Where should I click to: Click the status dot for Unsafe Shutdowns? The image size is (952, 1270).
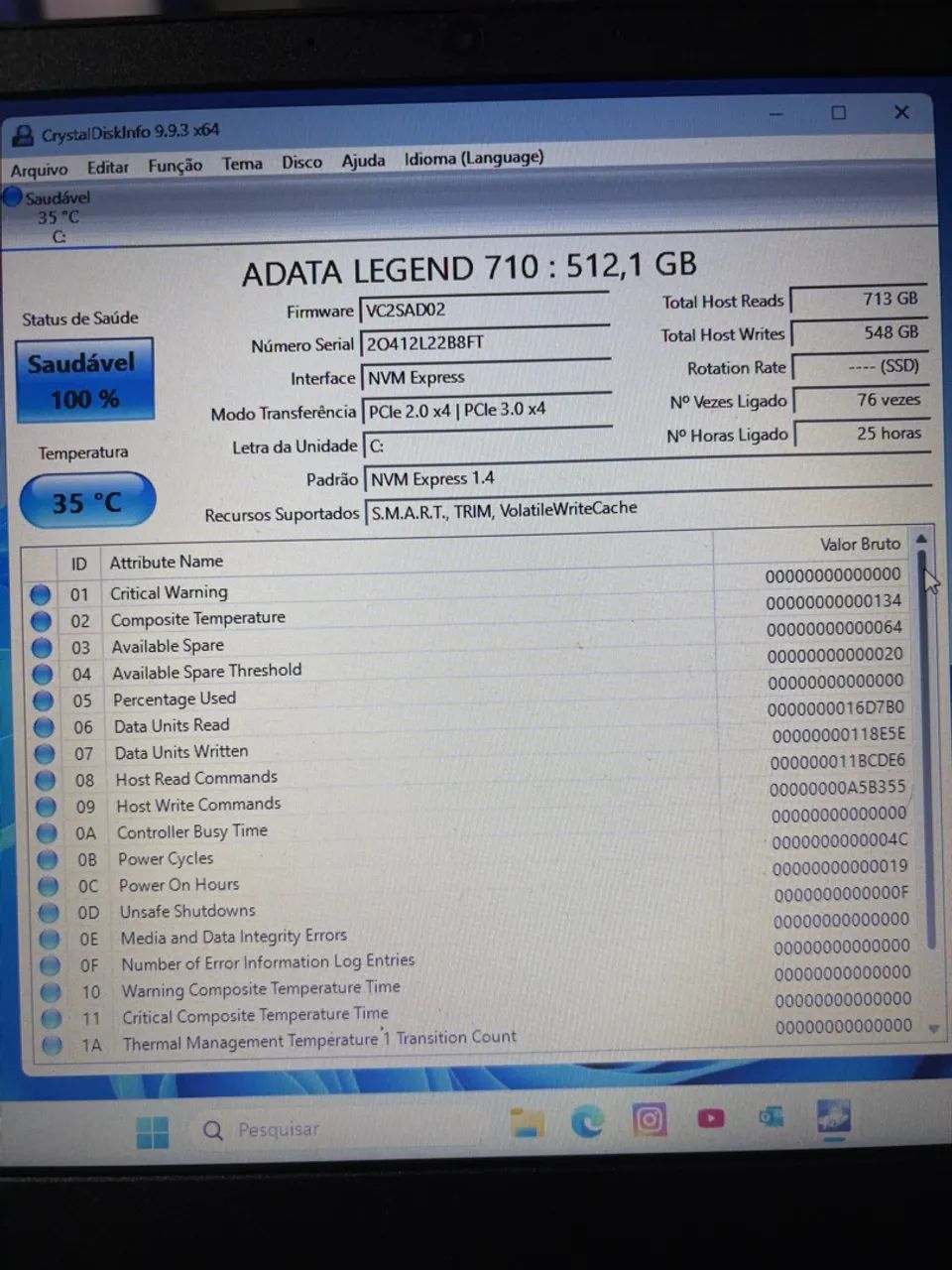(50, 912)
